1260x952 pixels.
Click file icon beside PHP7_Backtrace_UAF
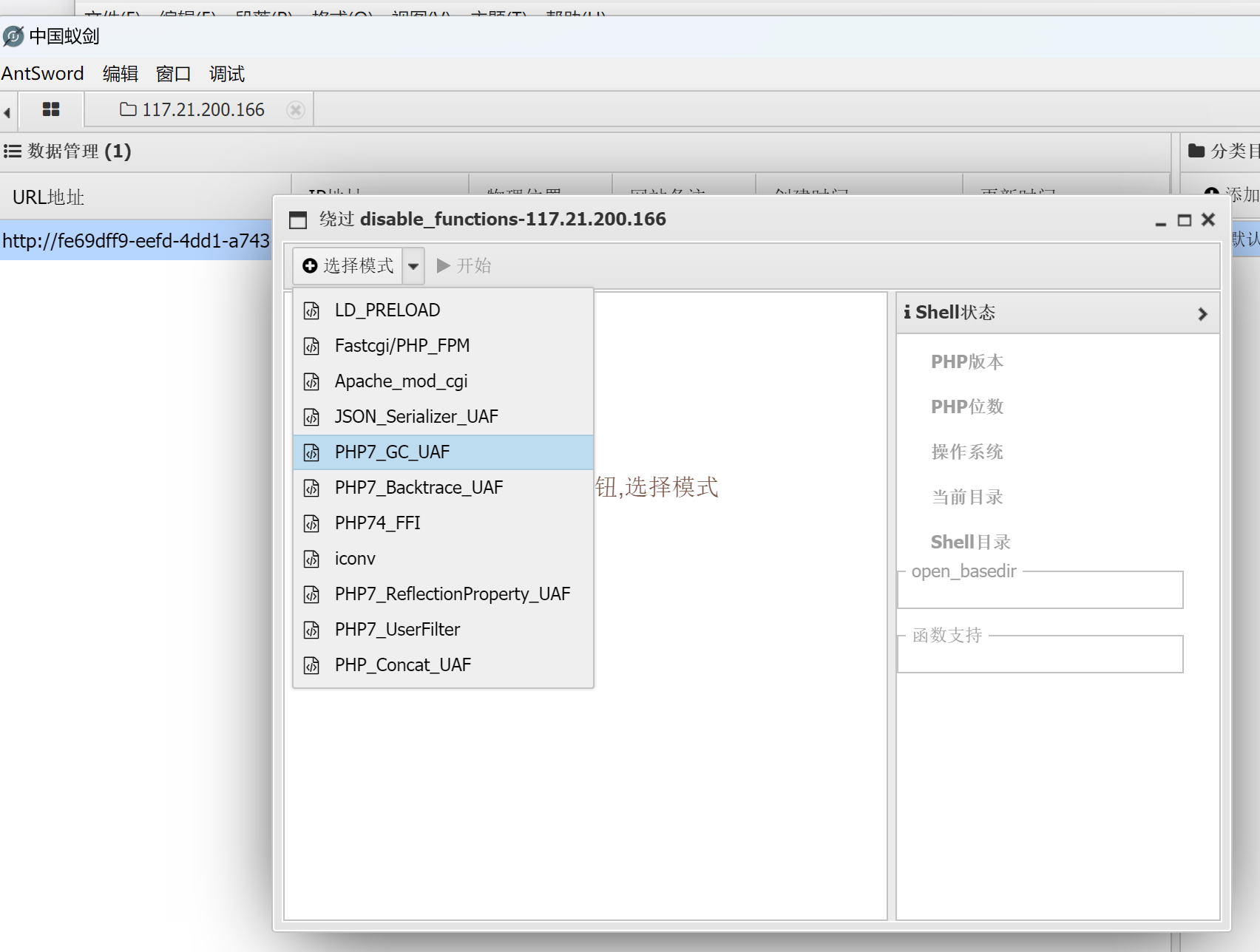pos(311,488)
